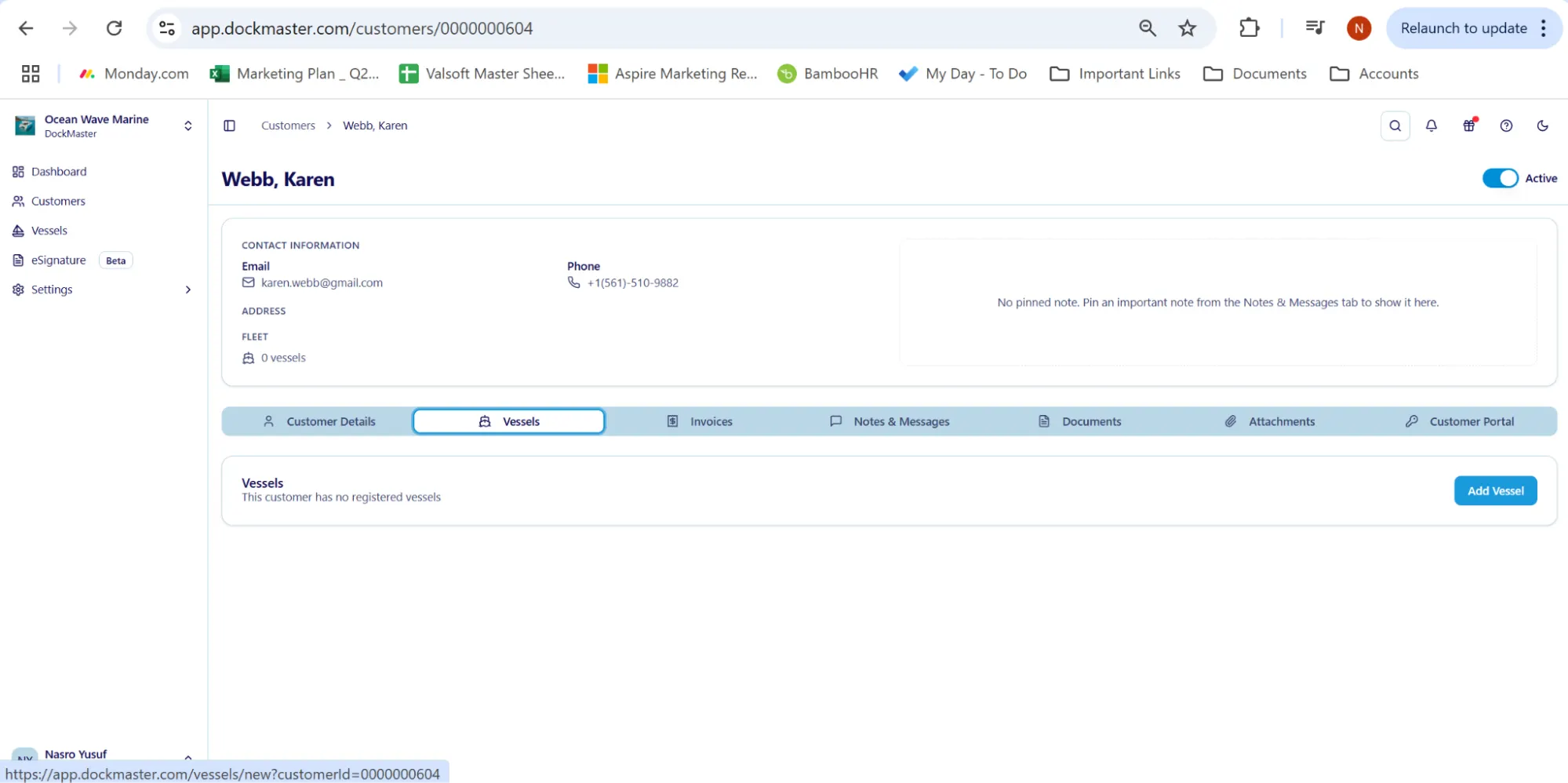The height and width of the screenshot is (783, 1568).
Task: Click the Add Vessel button
Action: pyautogui.click(x=1495, y=490)
